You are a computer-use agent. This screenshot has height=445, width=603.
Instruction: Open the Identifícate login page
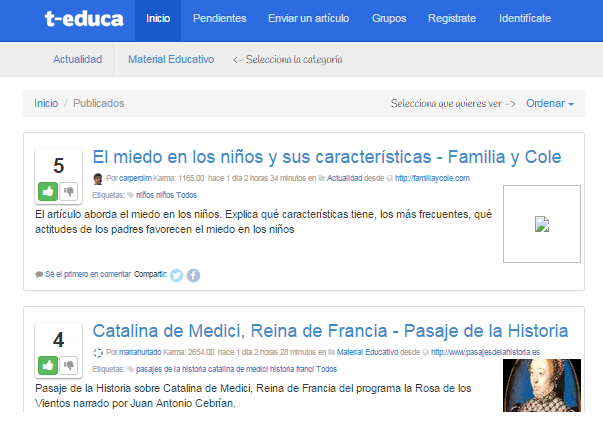[x=525, y=18]
